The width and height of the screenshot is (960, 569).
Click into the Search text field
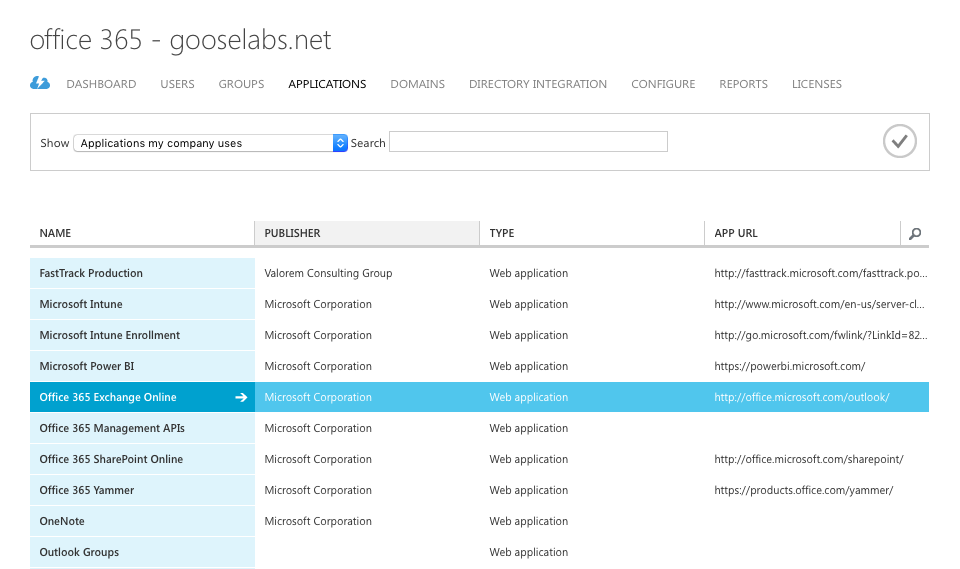coord(528,141)
